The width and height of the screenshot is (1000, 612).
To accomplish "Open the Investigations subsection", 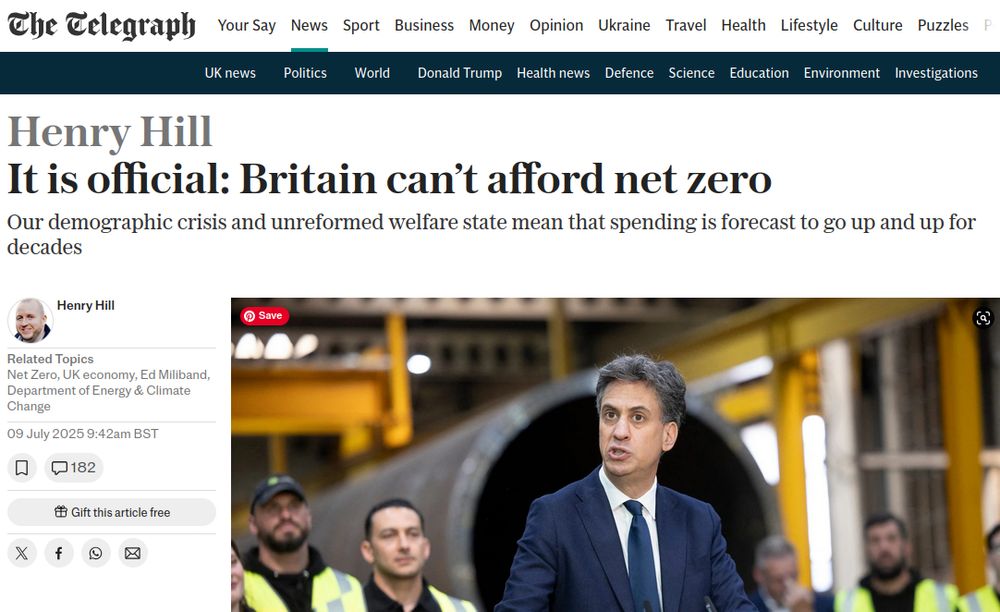I will tap(936, 73).
